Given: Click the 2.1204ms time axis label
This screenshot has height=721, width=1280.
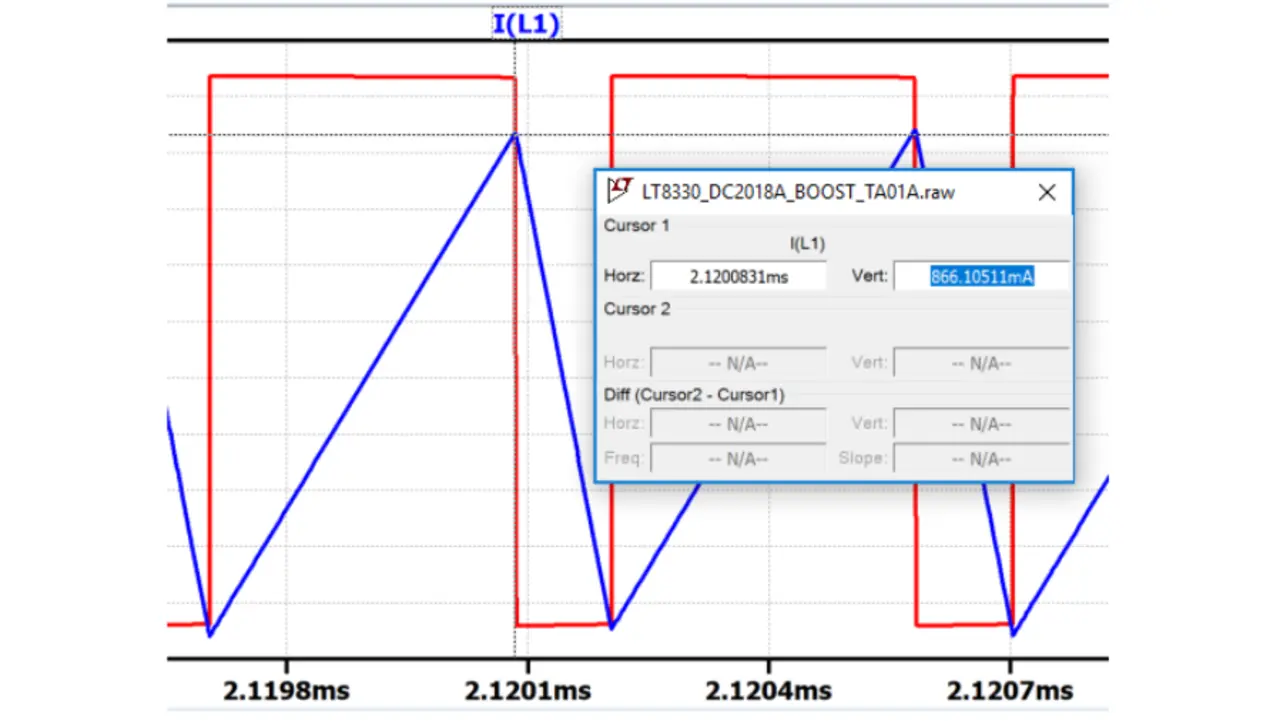Looking at the screenshot, I should tap(768, 690).
